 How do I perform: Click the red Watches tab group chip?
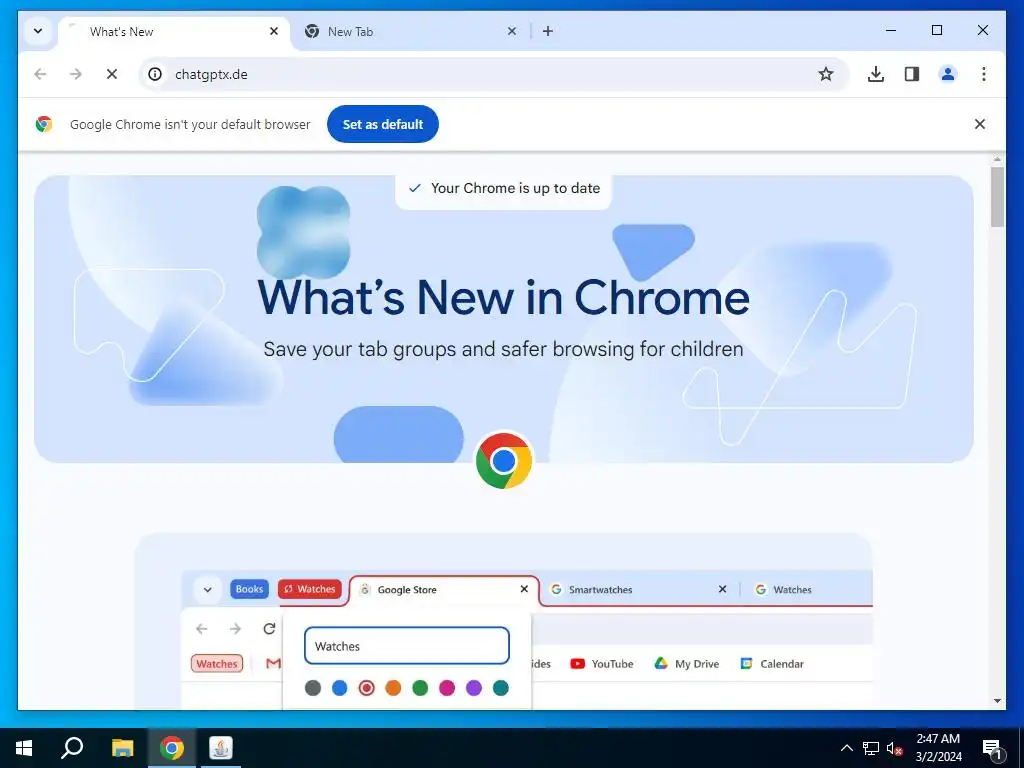coord(310,589)
